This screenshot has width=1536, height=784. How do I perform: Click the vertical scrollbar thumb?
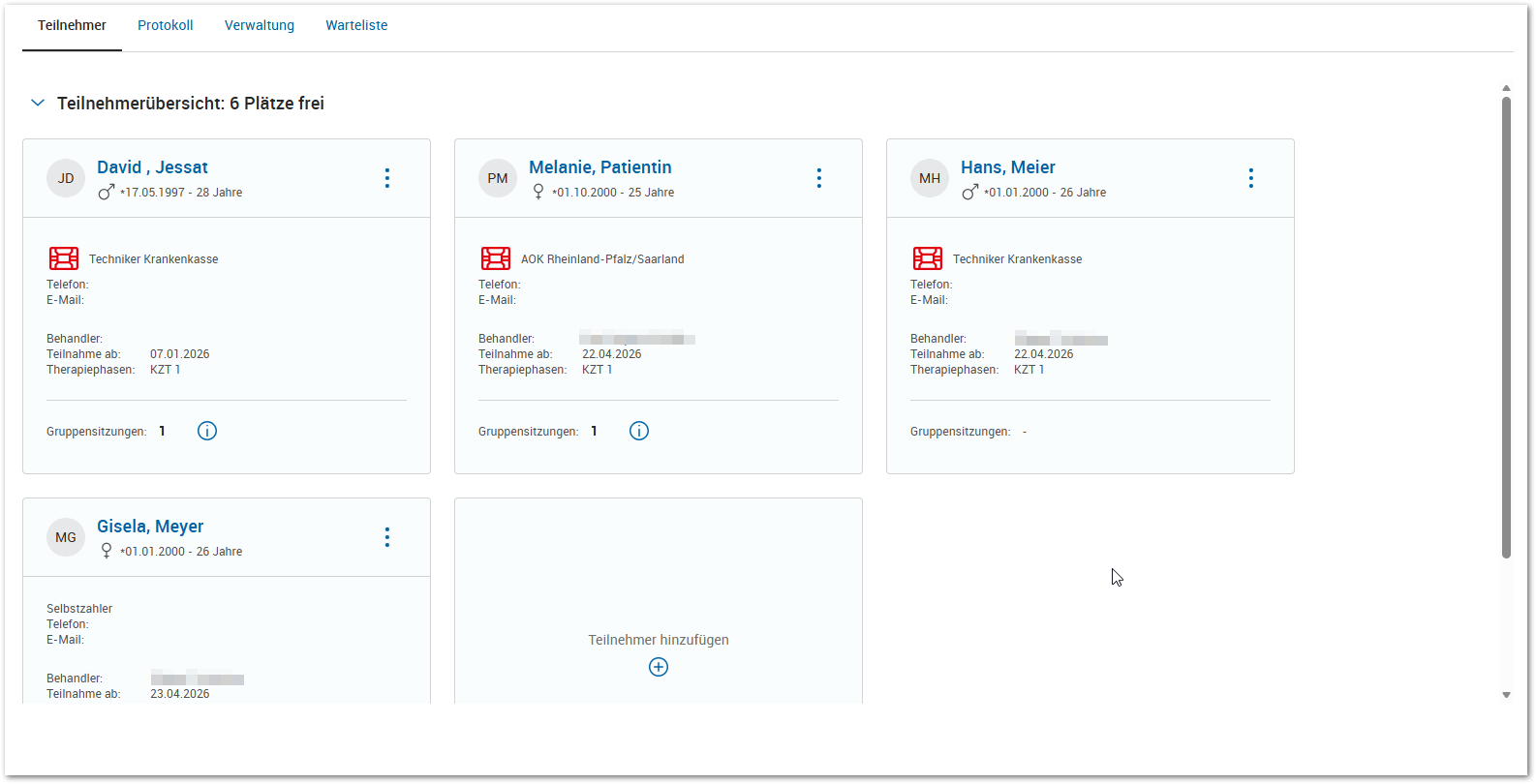tap(1506, 327)
